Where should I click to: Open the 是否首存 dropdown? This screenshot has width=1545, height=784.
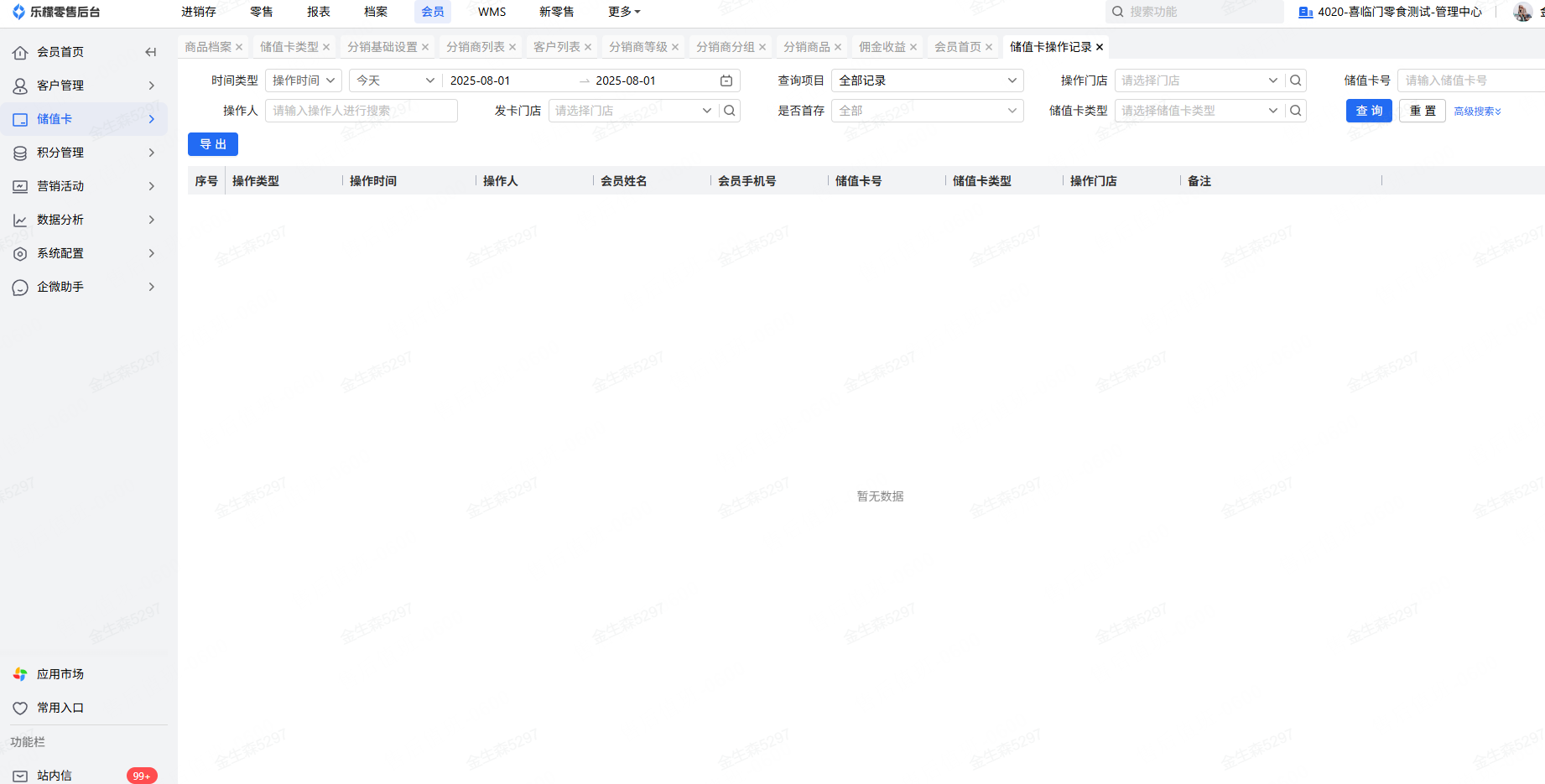pyautogui.click(x=928, y=111)
